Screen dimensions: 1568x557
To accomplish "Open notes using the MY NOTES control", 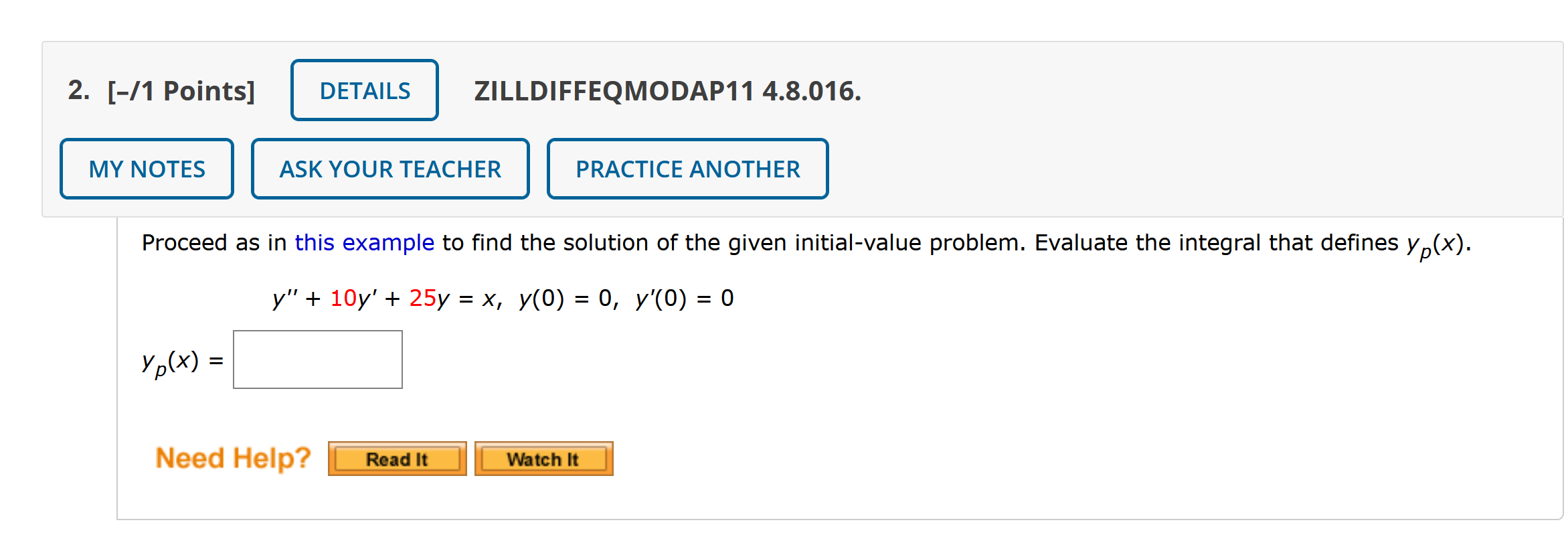I will [x=146, y=169].
